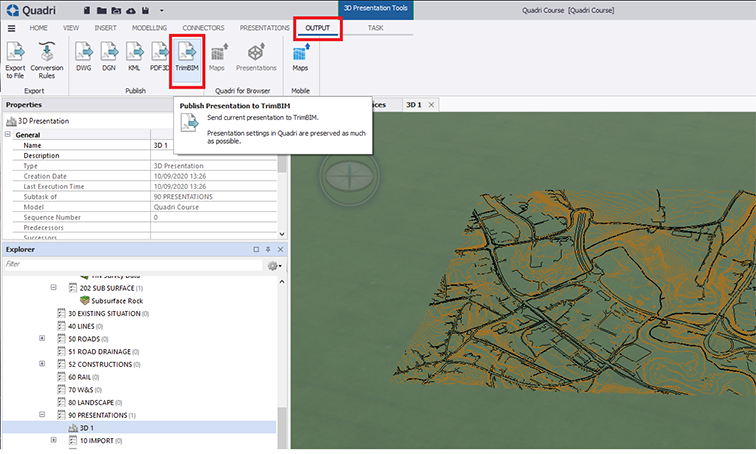Click the Explorer Filter field
The height and width of the screenshot is (454, 756).
tap(130, 265)
